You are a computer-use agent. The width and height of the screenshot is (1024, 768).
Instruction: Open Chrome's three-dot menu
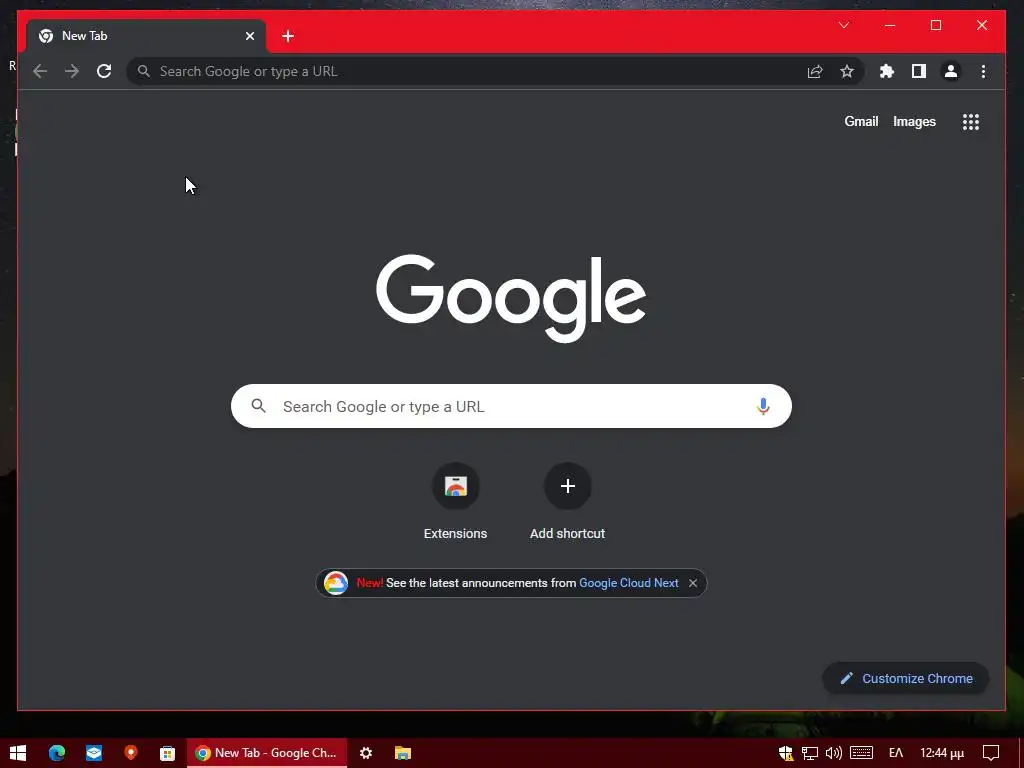tap(984, 71)
